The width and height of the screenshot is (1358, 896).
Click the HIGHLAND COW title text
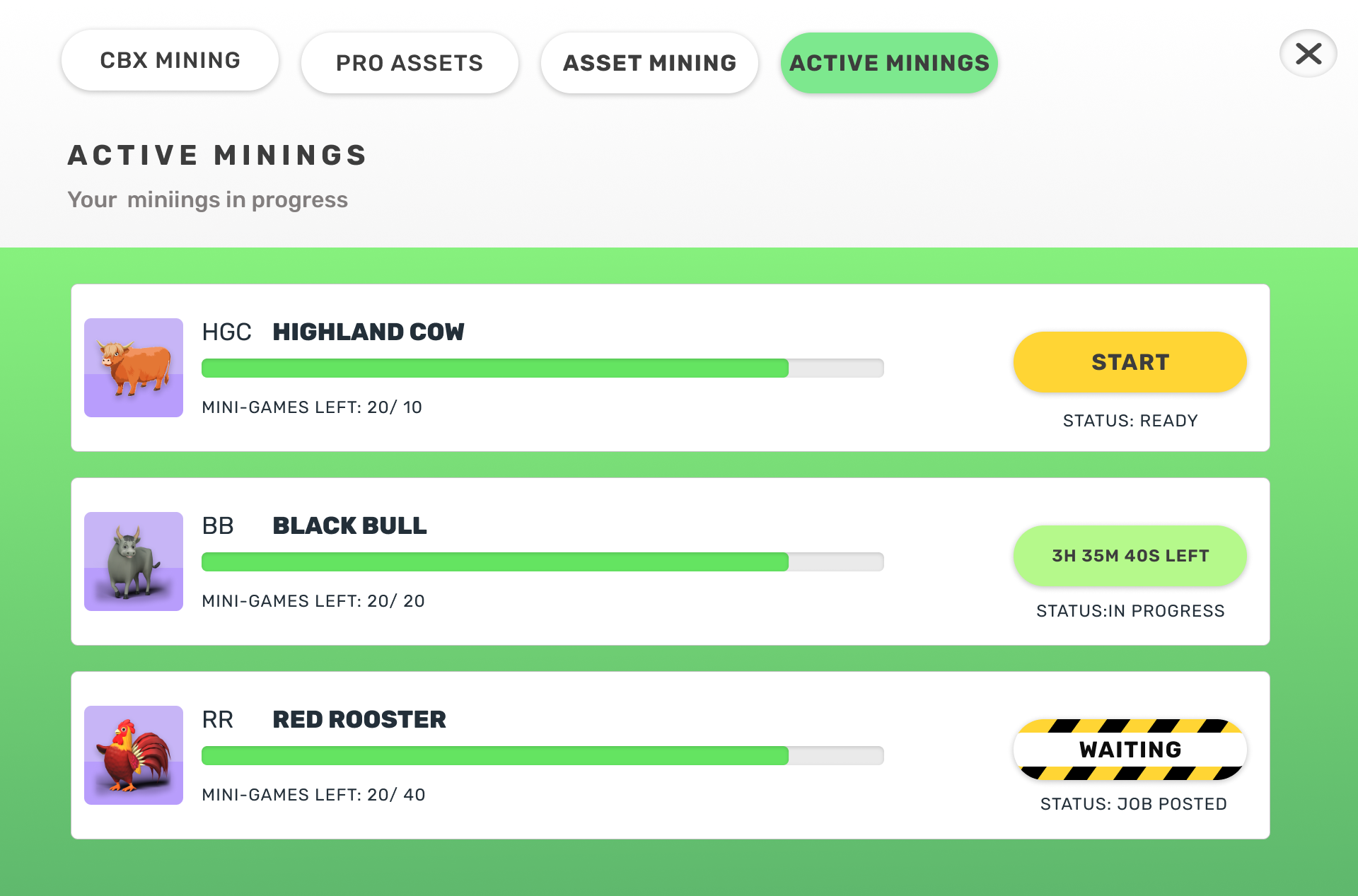pos(368,332)
